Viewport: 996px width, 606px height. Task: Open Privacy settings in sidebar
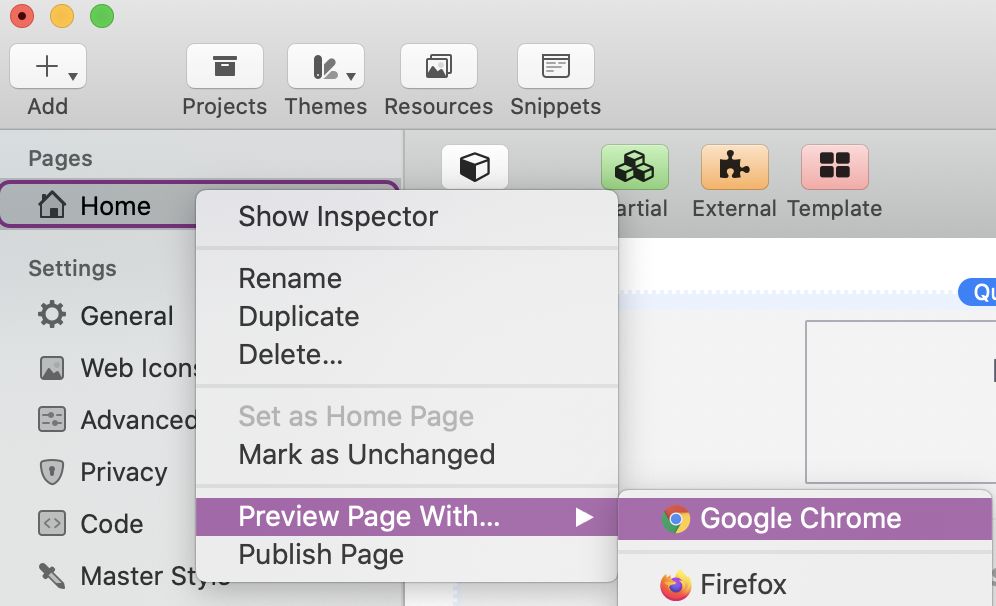click(x=123, y=472)
